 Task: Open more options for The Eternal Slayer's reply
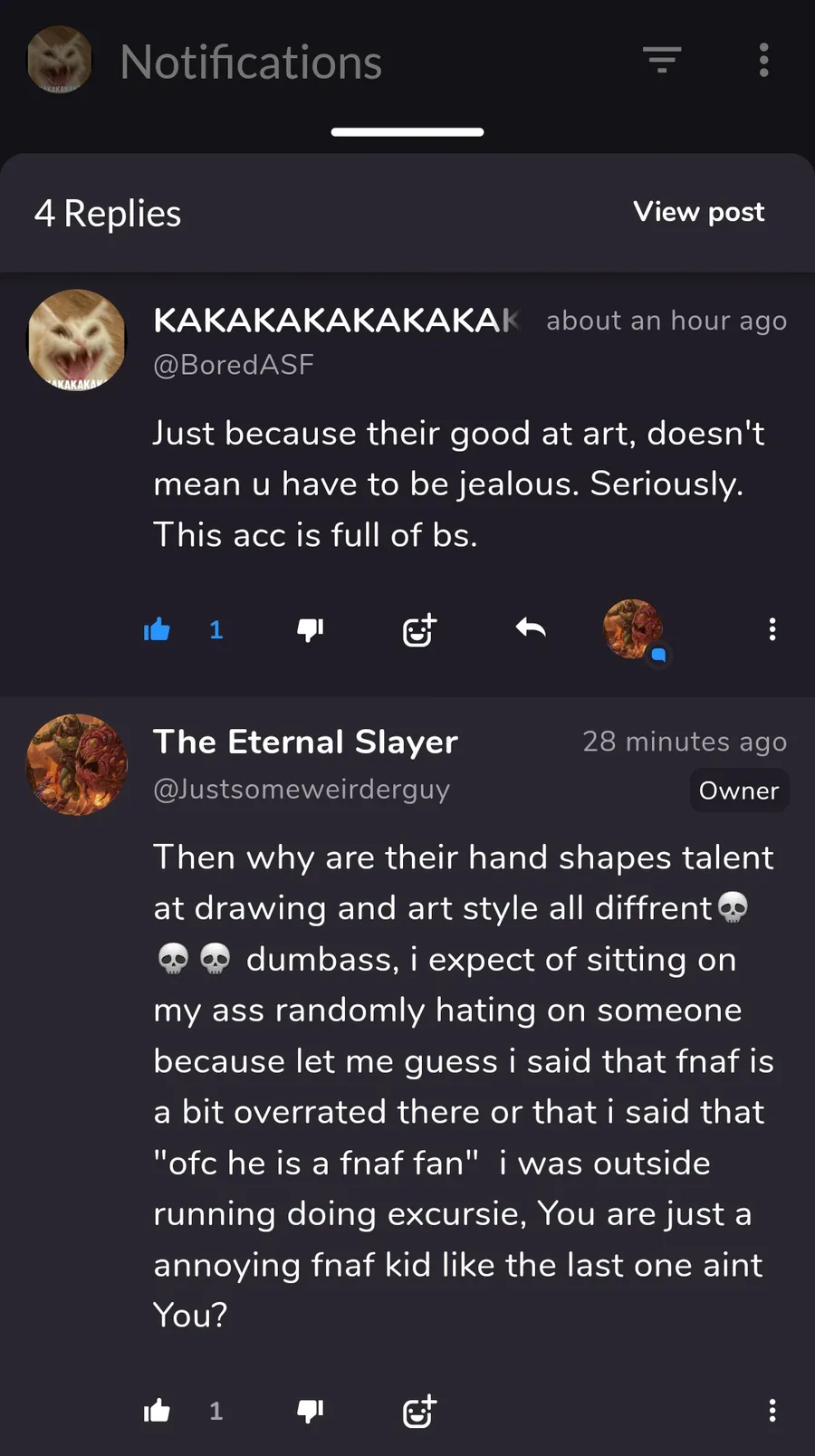pos(772,1410)
